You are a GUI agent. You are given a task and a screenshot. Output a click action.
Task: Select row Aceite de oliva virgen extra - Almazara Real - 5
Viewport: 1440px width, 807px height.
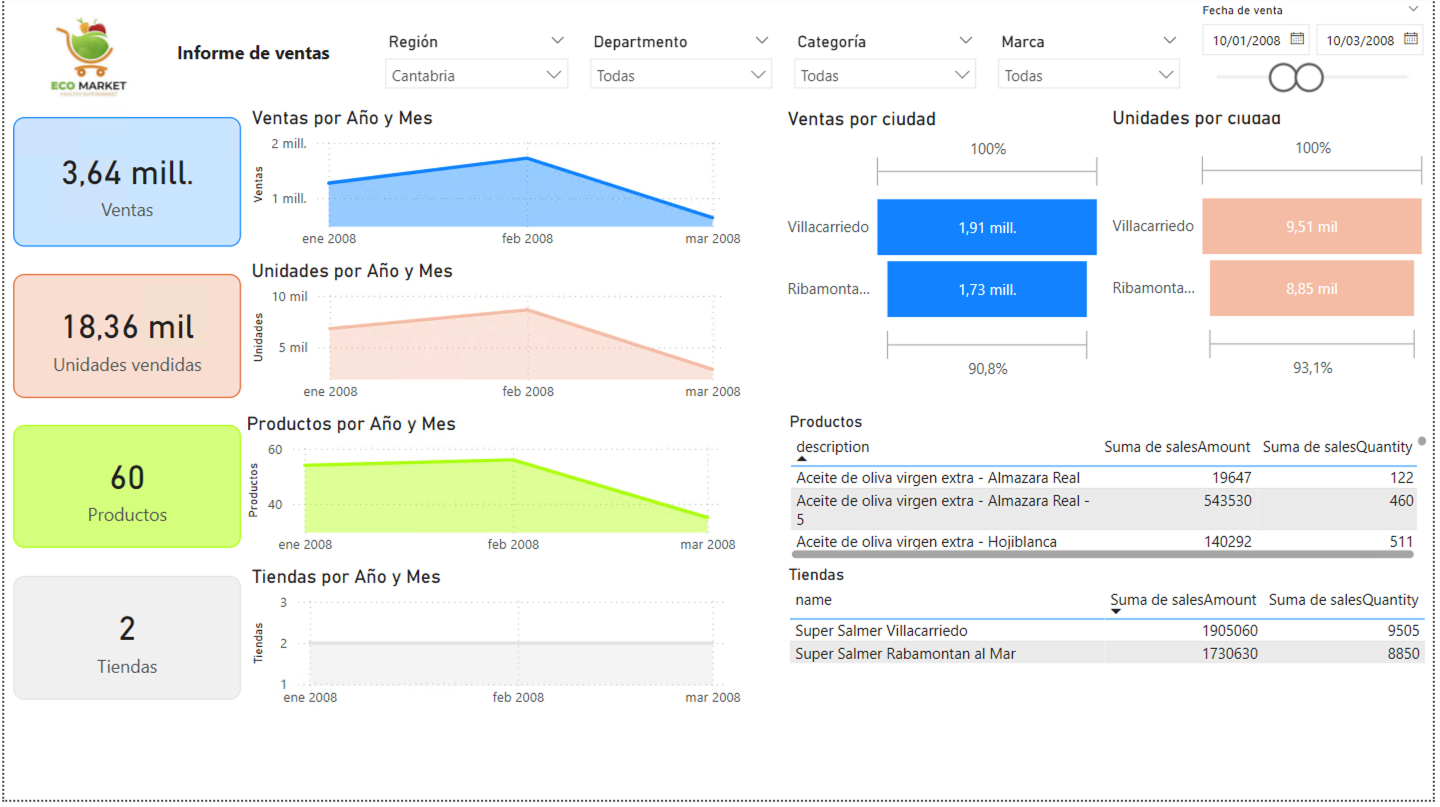click(x=1103, y=510)
